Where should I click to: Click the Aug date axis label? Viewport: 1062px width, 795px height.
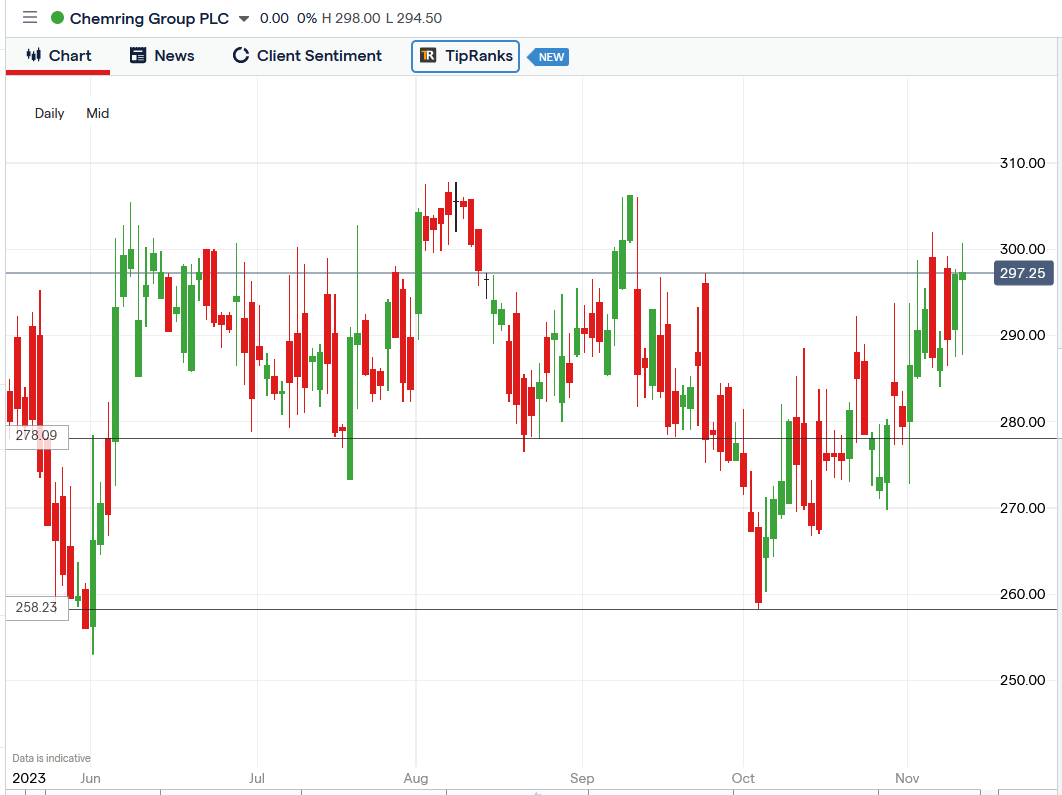[x=416, y=778]
